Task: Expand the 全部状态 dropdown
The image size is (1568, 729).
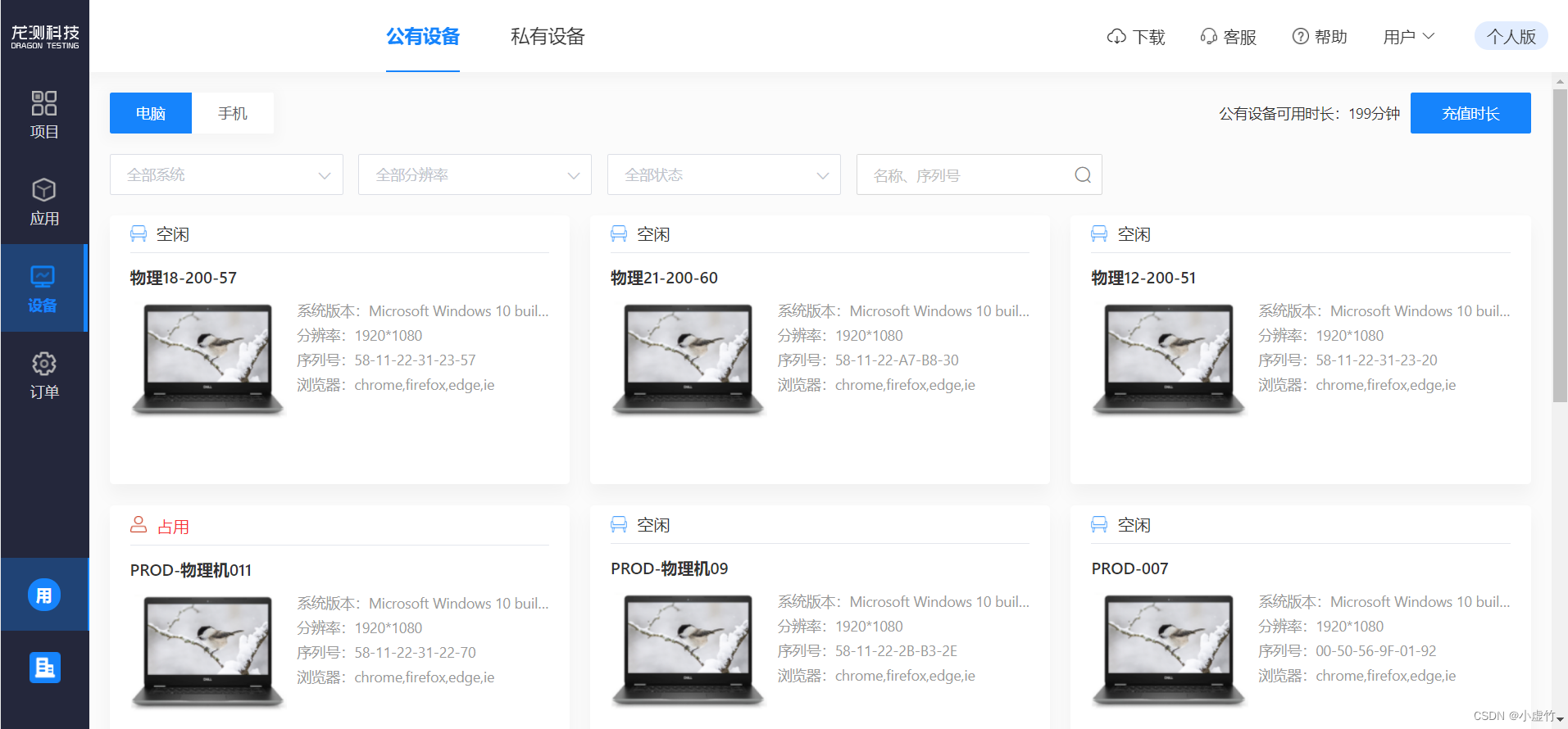Action: (724, 174)
